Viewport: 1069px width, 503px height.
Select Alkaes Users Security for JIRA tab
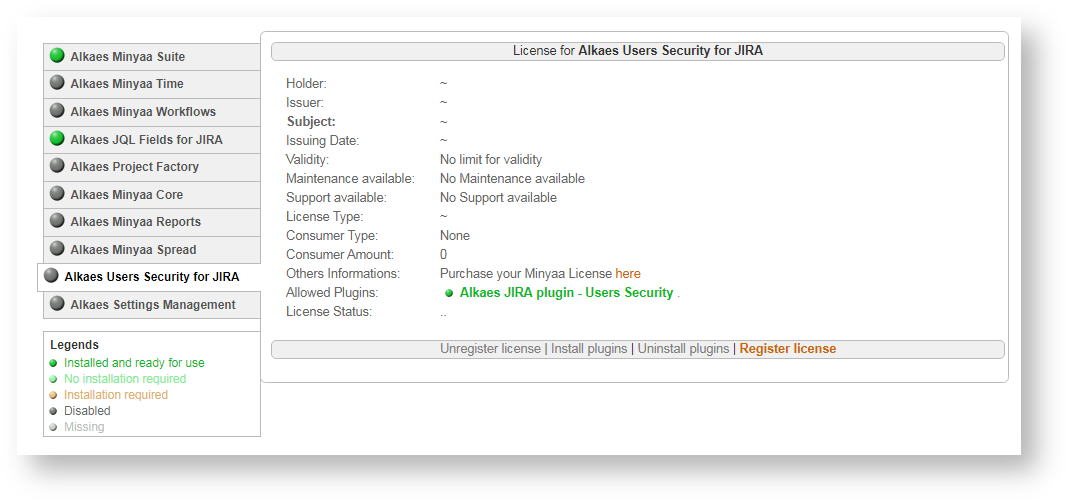point(149,277)
